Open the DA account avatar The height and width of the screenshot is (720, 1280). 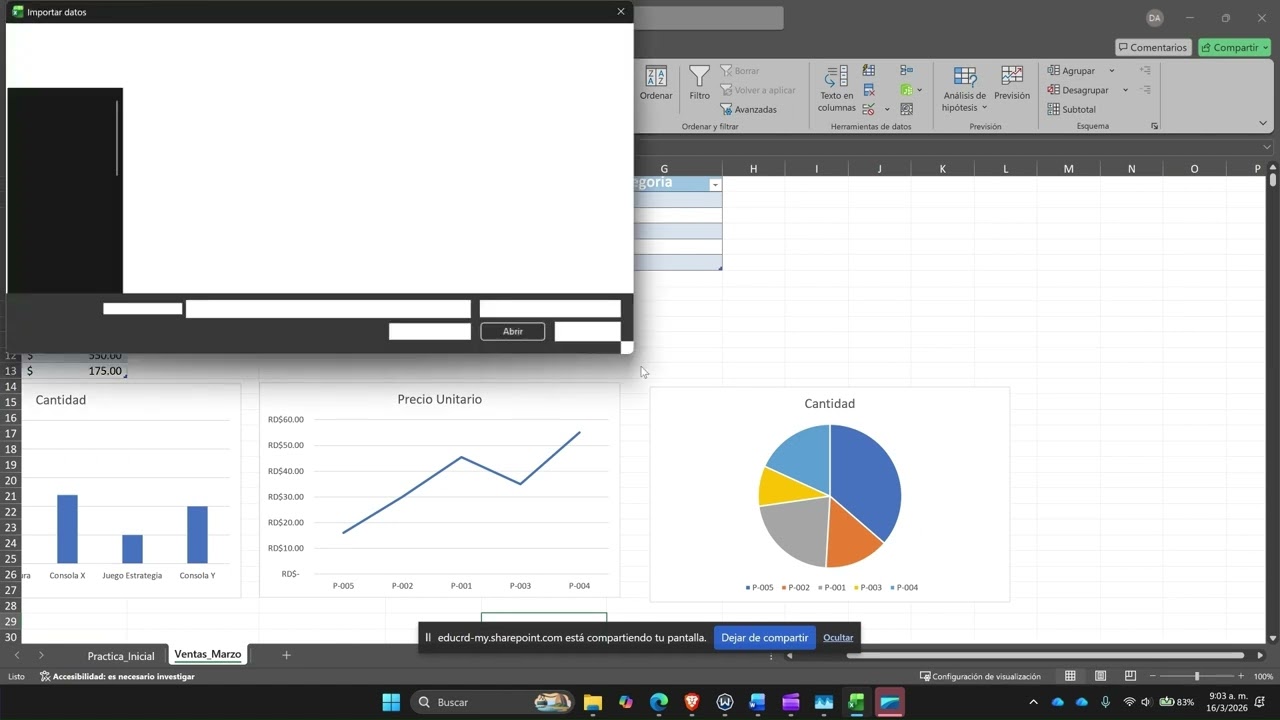pos(1155,18)
